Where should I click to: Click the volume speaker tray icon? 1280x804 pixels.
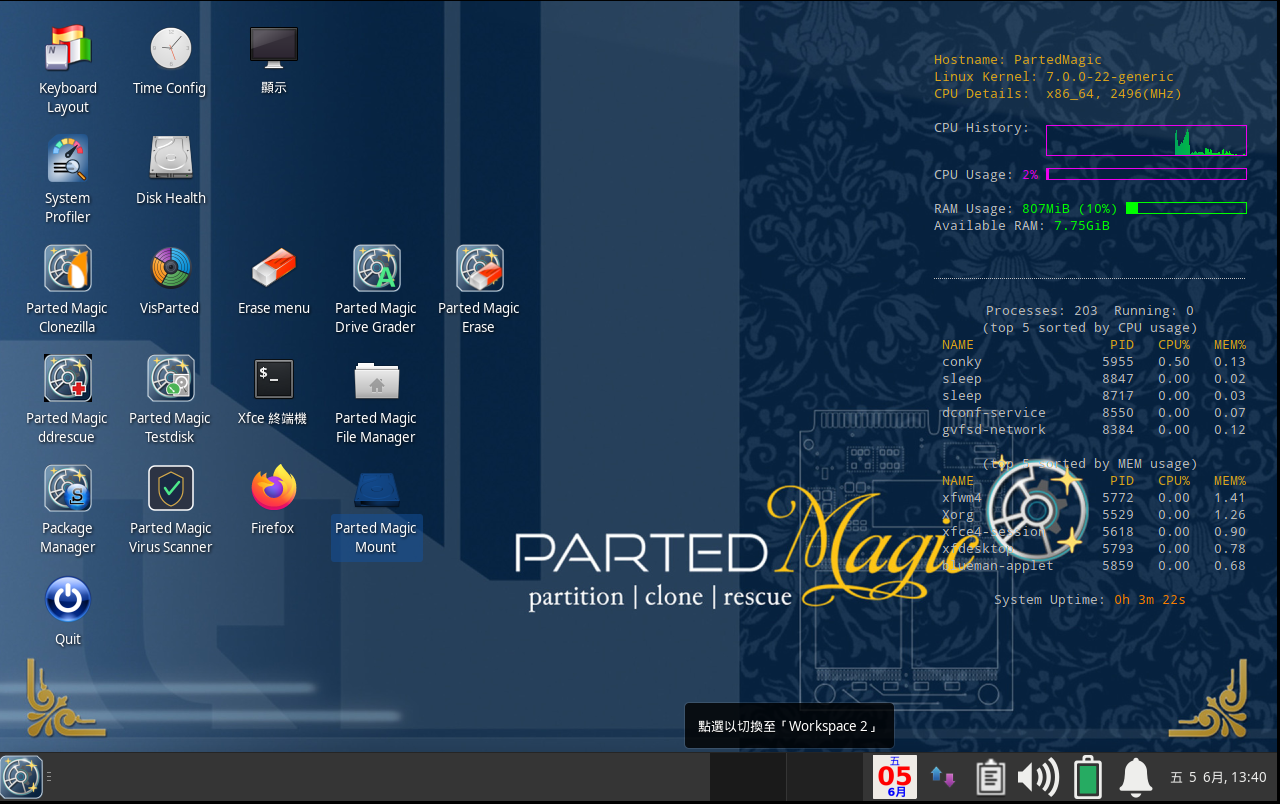click(x=1038, y=777)
